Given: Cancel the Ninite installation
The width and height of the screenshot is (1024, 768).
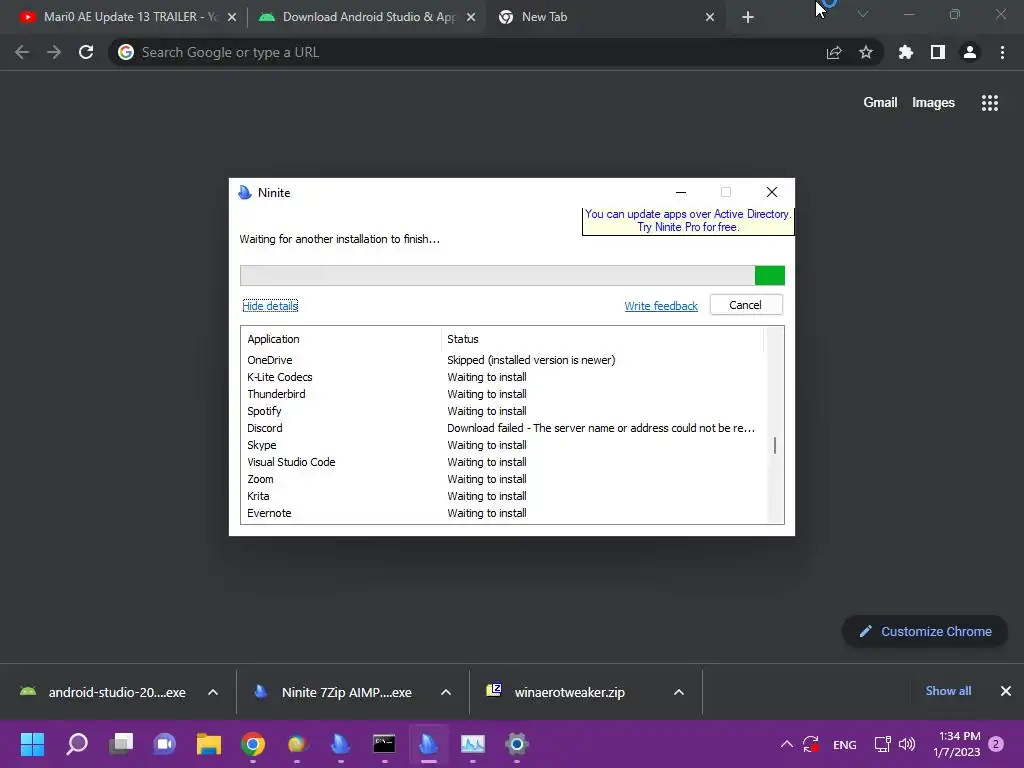Looking at the screenshot, I should pos(746,305).
